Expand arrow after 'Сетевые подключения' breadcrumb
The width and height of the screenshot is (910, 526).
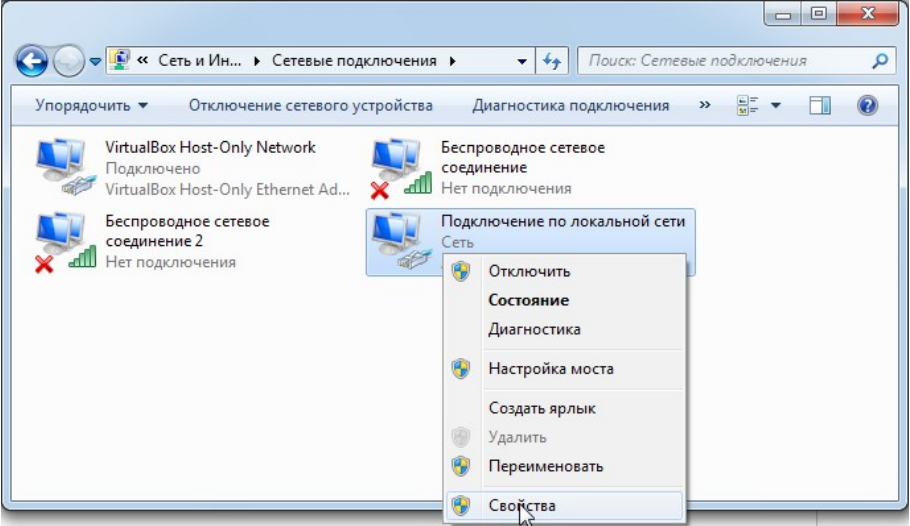[453, 61]
